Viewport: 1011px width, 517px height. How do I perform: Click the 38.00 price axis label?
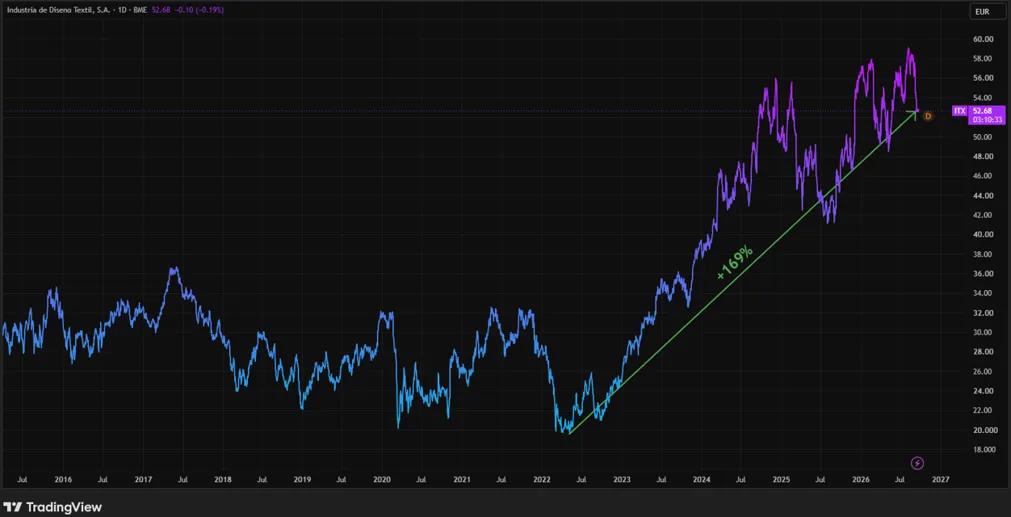[x=983, y=254]
